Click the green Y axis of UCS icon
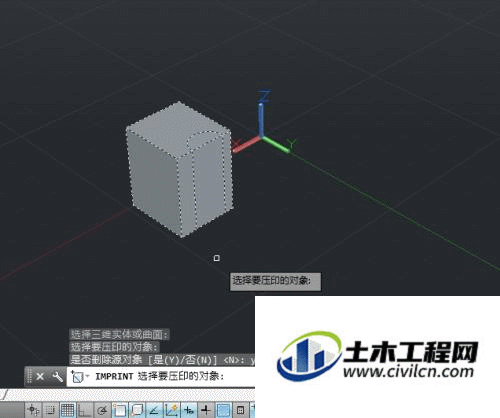This screenshot has width=500, height=418. (x=277, y=145)
